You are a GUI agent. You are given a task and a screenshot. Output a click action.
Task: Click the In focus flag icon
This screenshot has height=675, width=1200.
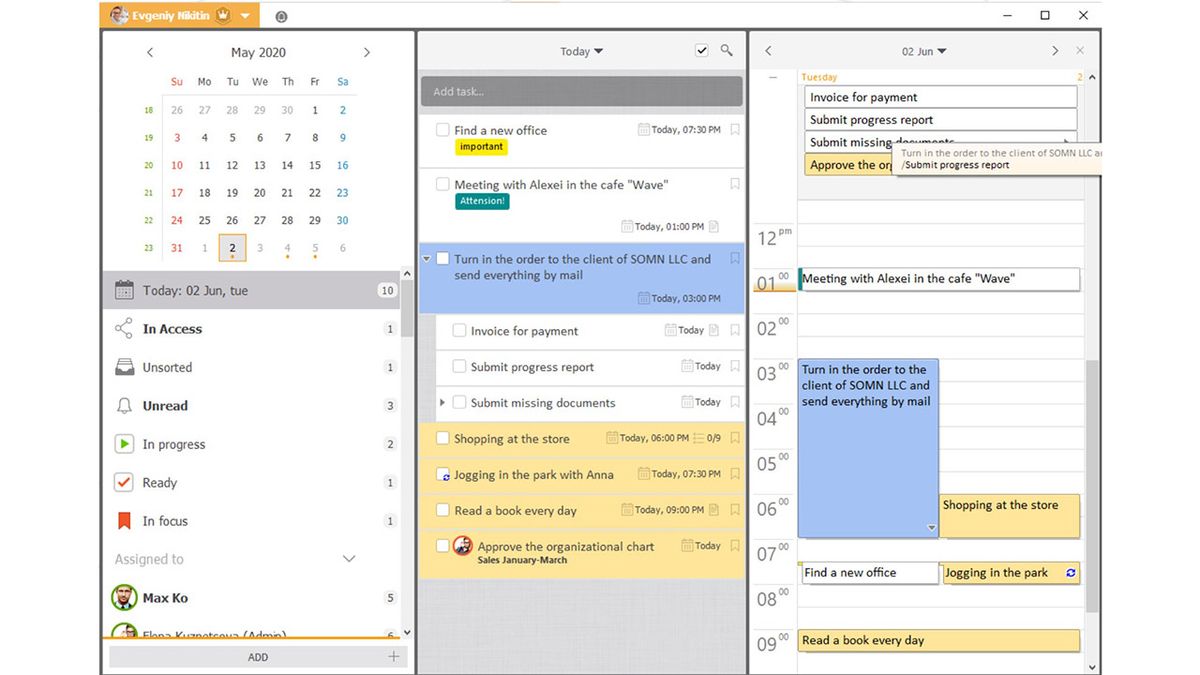124,520
